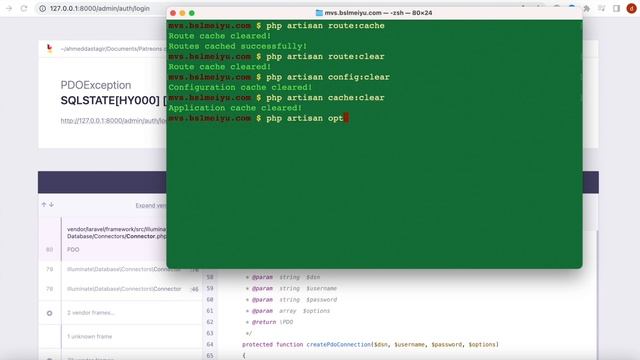Click the @return \PDO code line
640x360 pixels.
269,322
